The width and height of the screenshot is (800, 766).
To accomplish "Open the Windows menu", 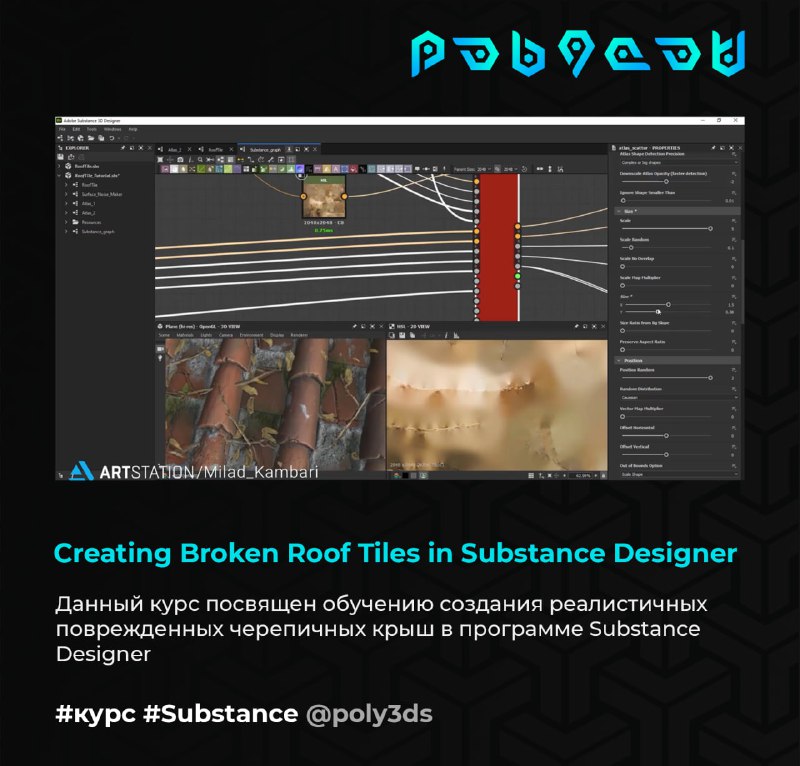I will coord(113,129).
